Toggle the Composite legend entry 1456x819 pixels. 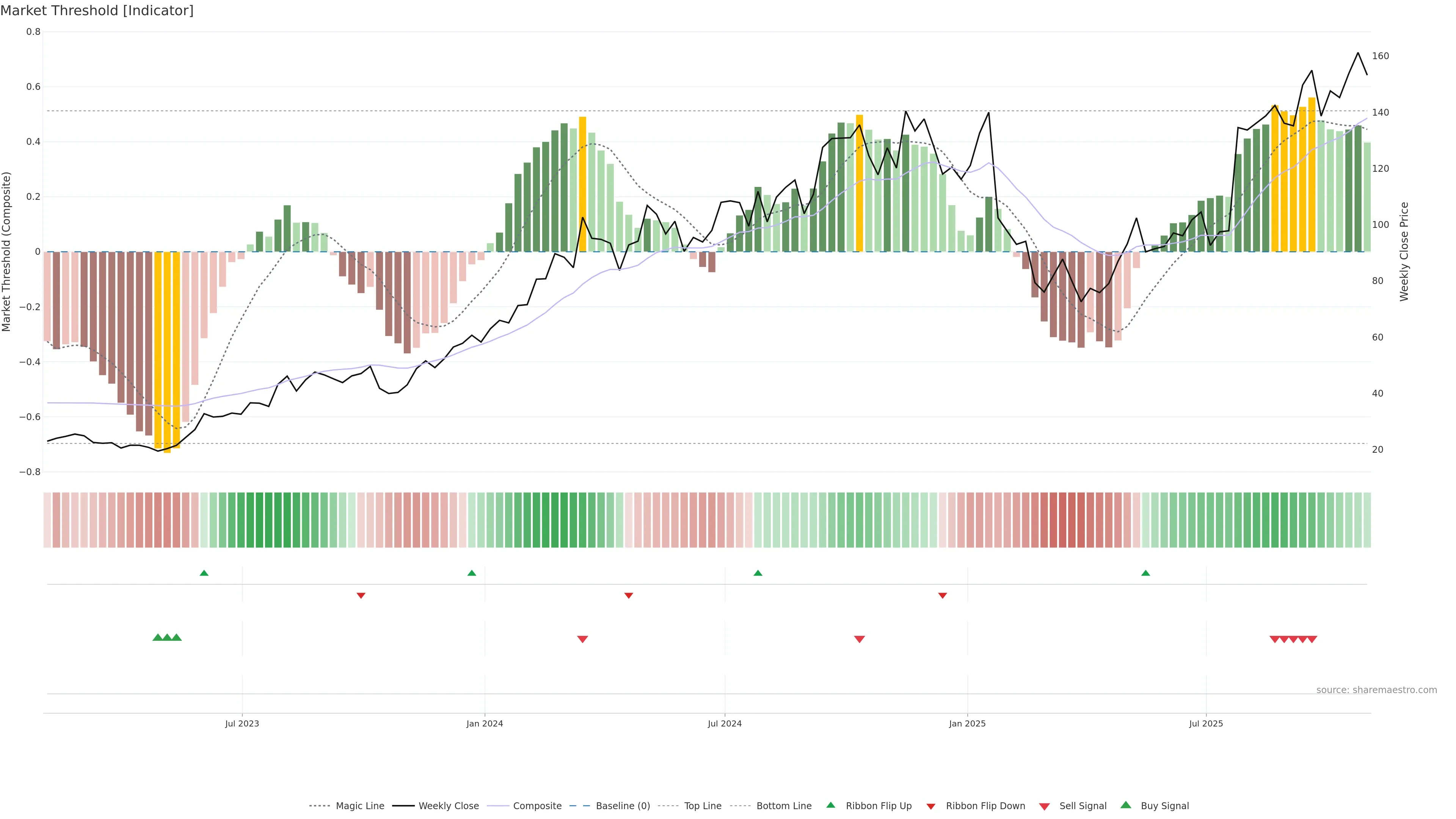pos(537,806)
